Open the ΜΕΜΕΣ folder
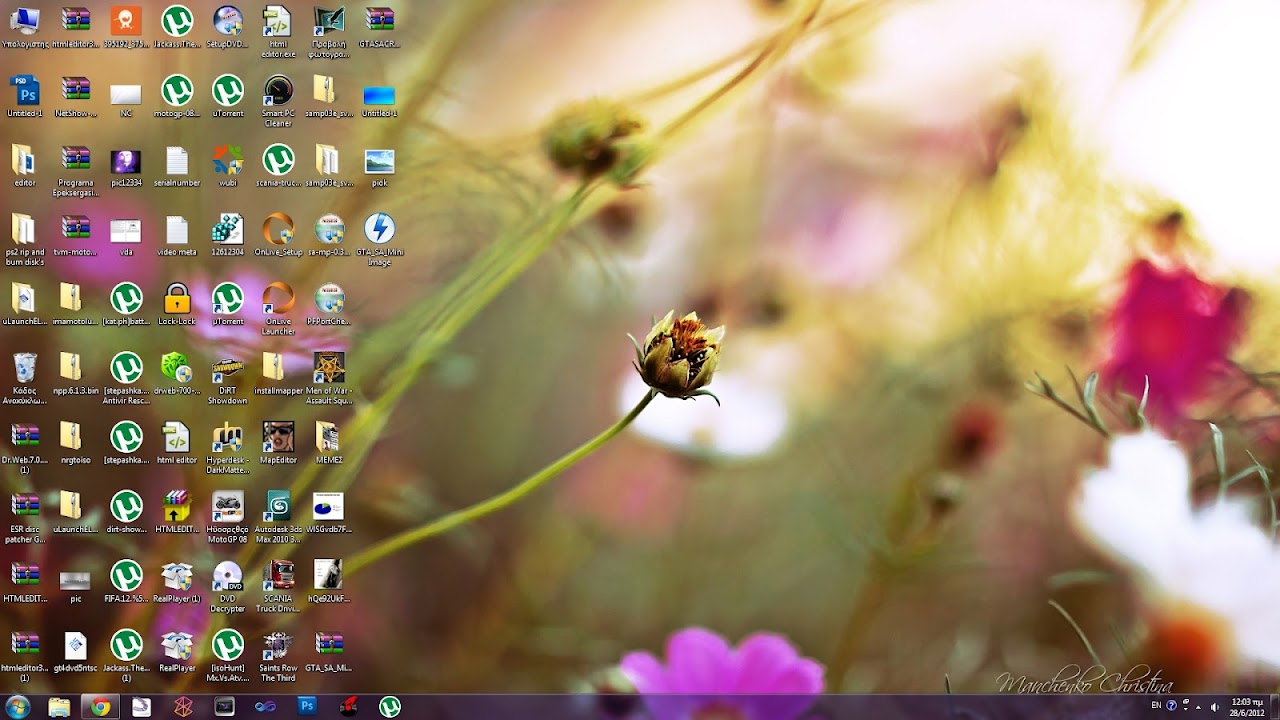1280x720 pixels. 329,443
